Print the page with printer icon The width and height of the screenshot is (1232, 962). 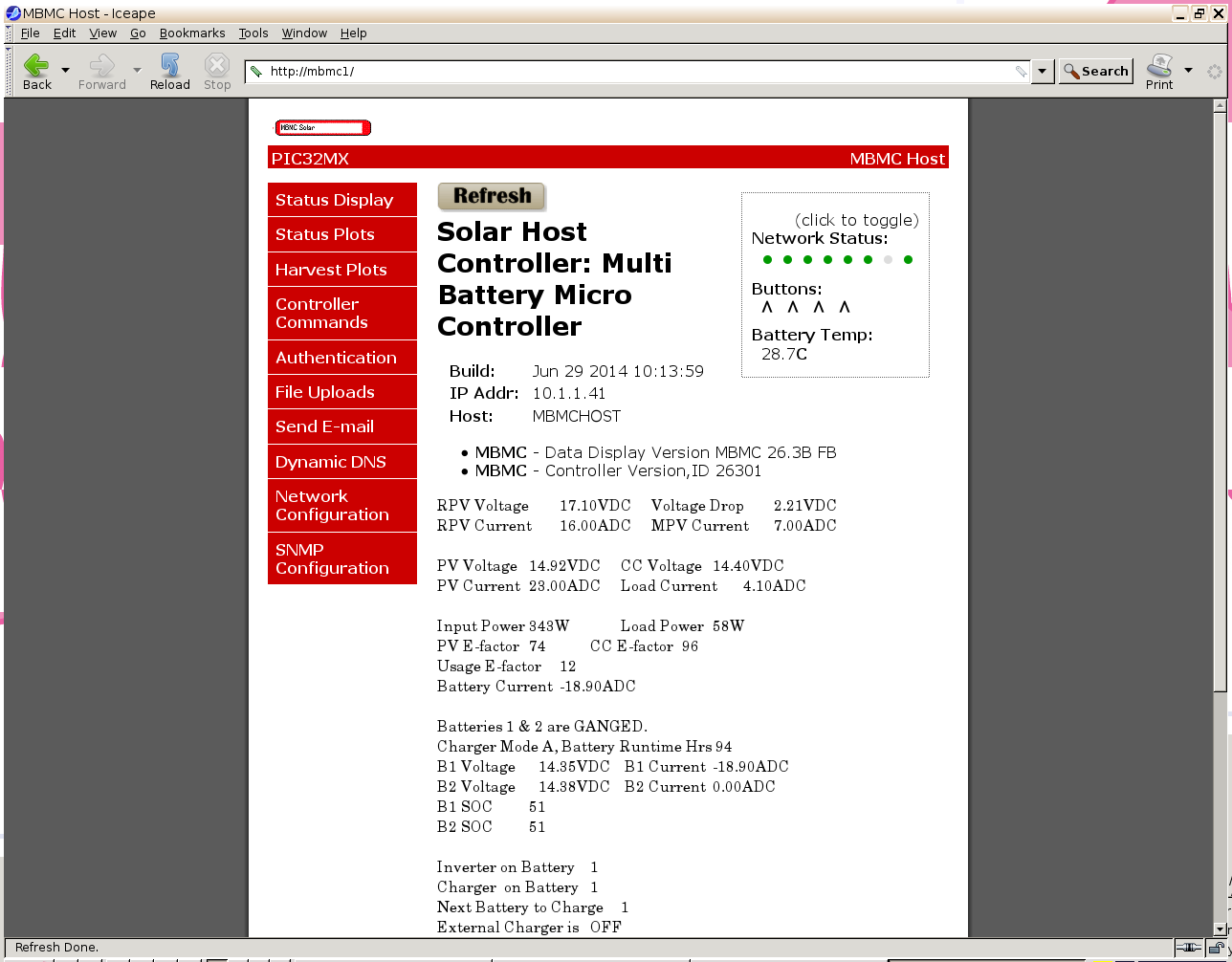pos(1159,72)
